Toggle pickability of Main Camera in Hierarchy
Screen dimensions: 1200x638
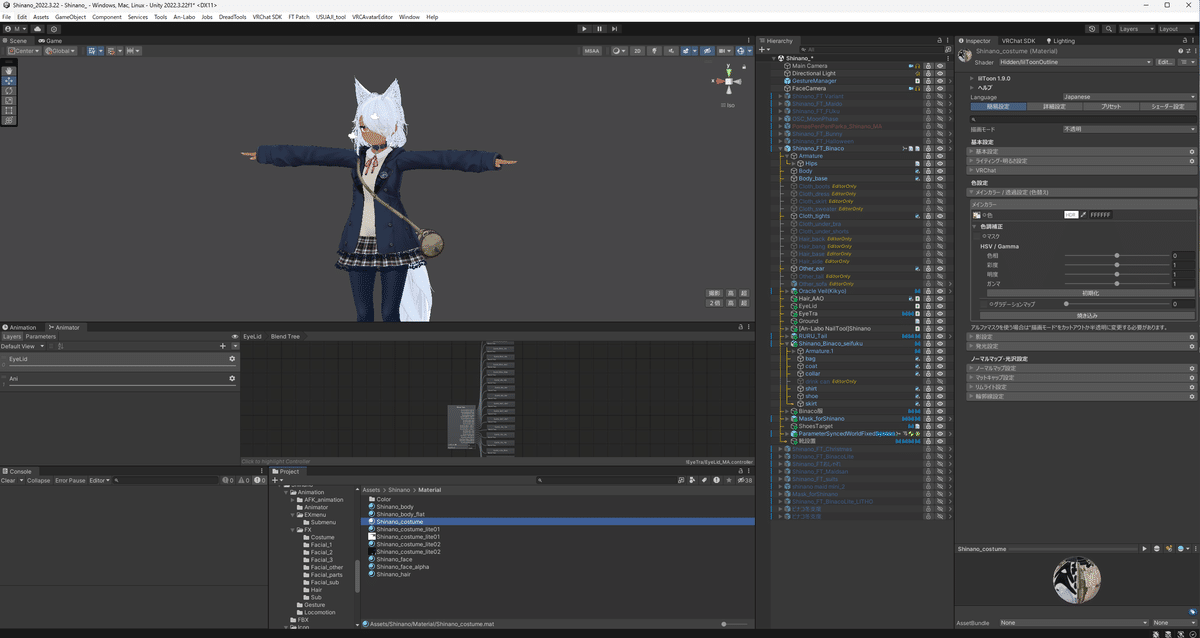coord(928,66)
